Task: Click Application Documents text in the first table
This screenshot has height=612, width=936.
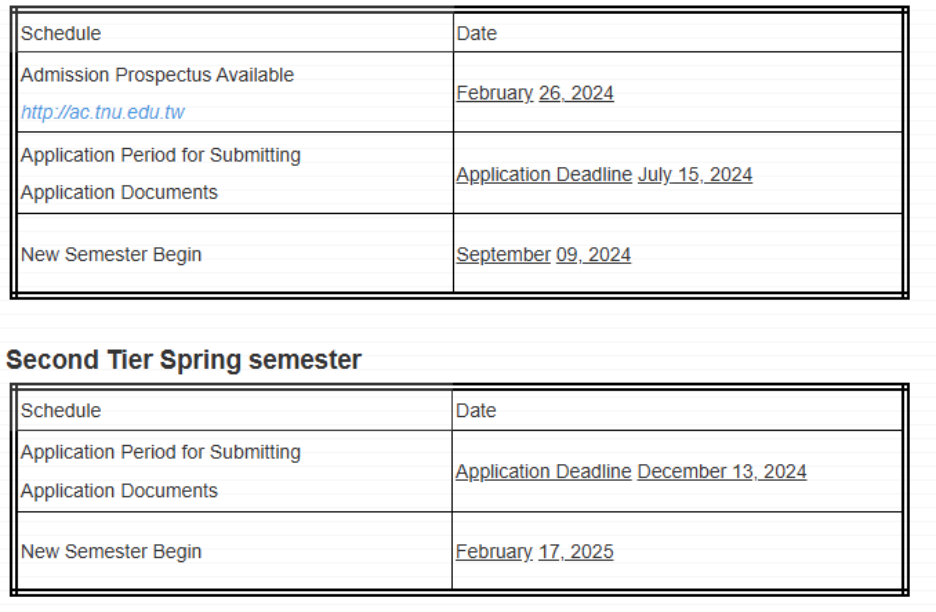Action: pos(119,192)
